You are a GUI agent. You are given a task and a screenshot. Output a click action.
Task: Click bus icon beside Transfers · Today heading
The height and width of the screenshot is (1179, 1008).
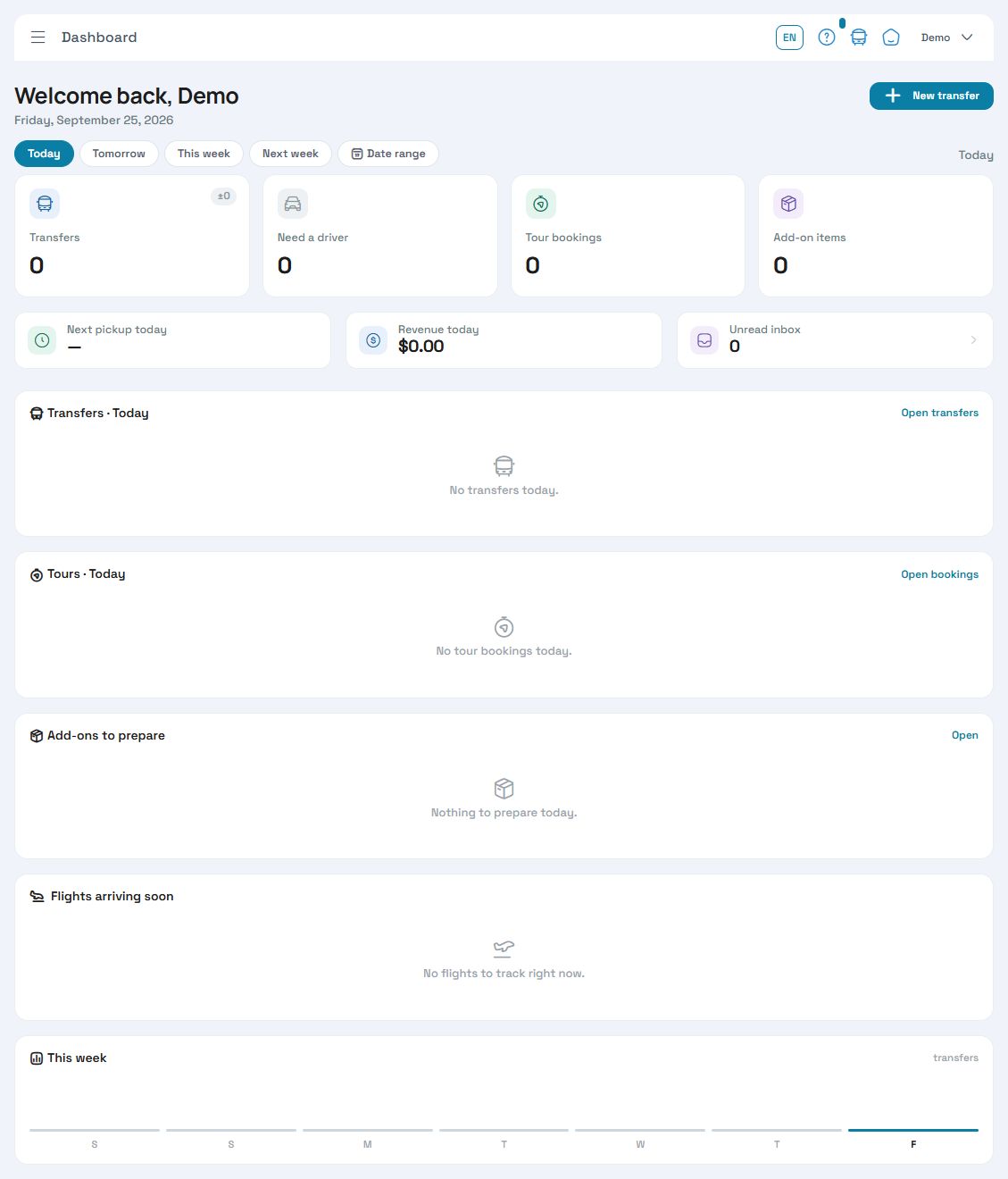point(37,414)
